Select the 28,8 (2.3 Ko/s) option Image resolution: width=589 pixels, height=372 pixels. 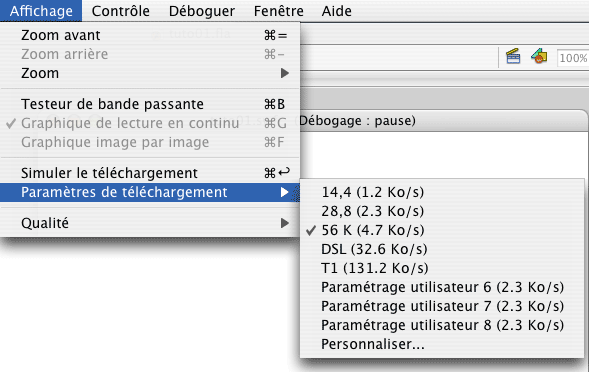pyautogui.click(x=442, y=211)
